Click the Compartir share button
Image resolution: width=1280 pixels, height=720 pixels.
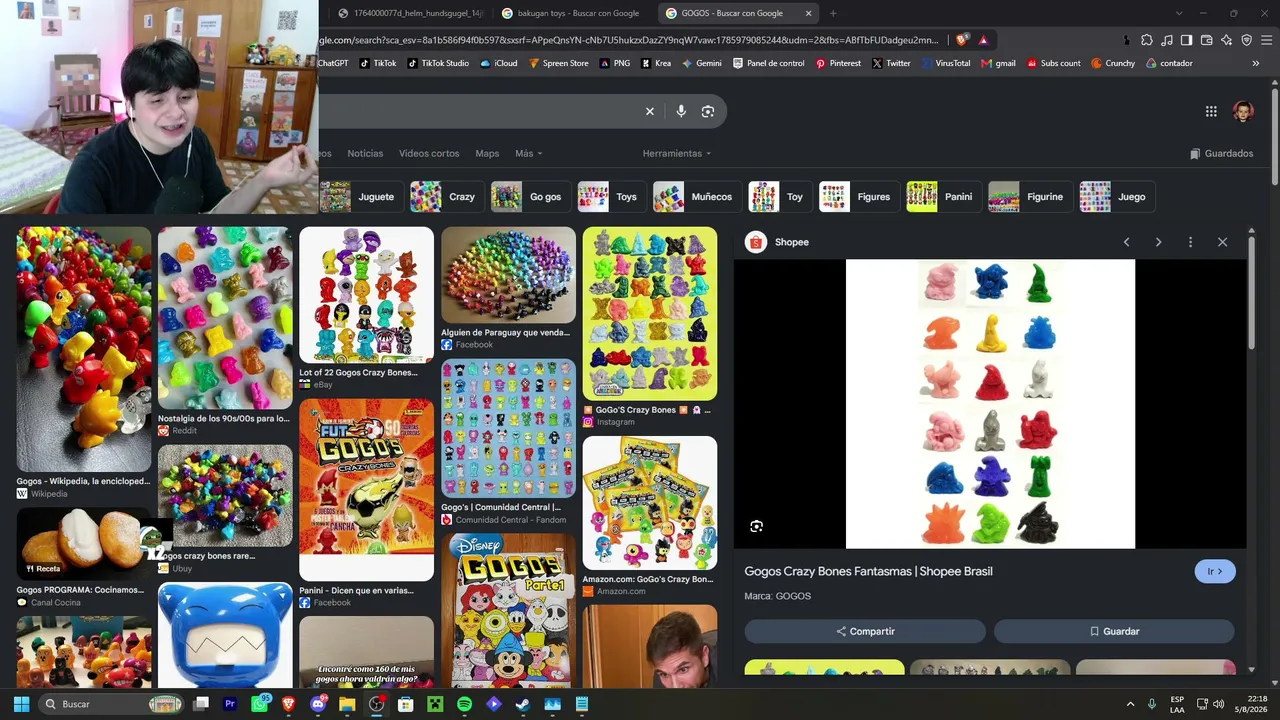(x=865, y=631)
